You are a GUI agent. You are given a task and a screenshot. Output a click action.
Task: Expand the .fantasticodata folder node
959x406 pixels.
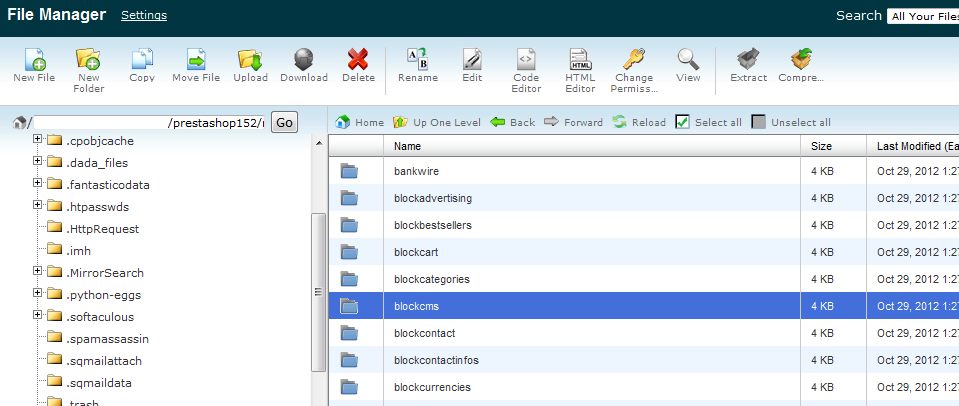click(x=38, y=183)
